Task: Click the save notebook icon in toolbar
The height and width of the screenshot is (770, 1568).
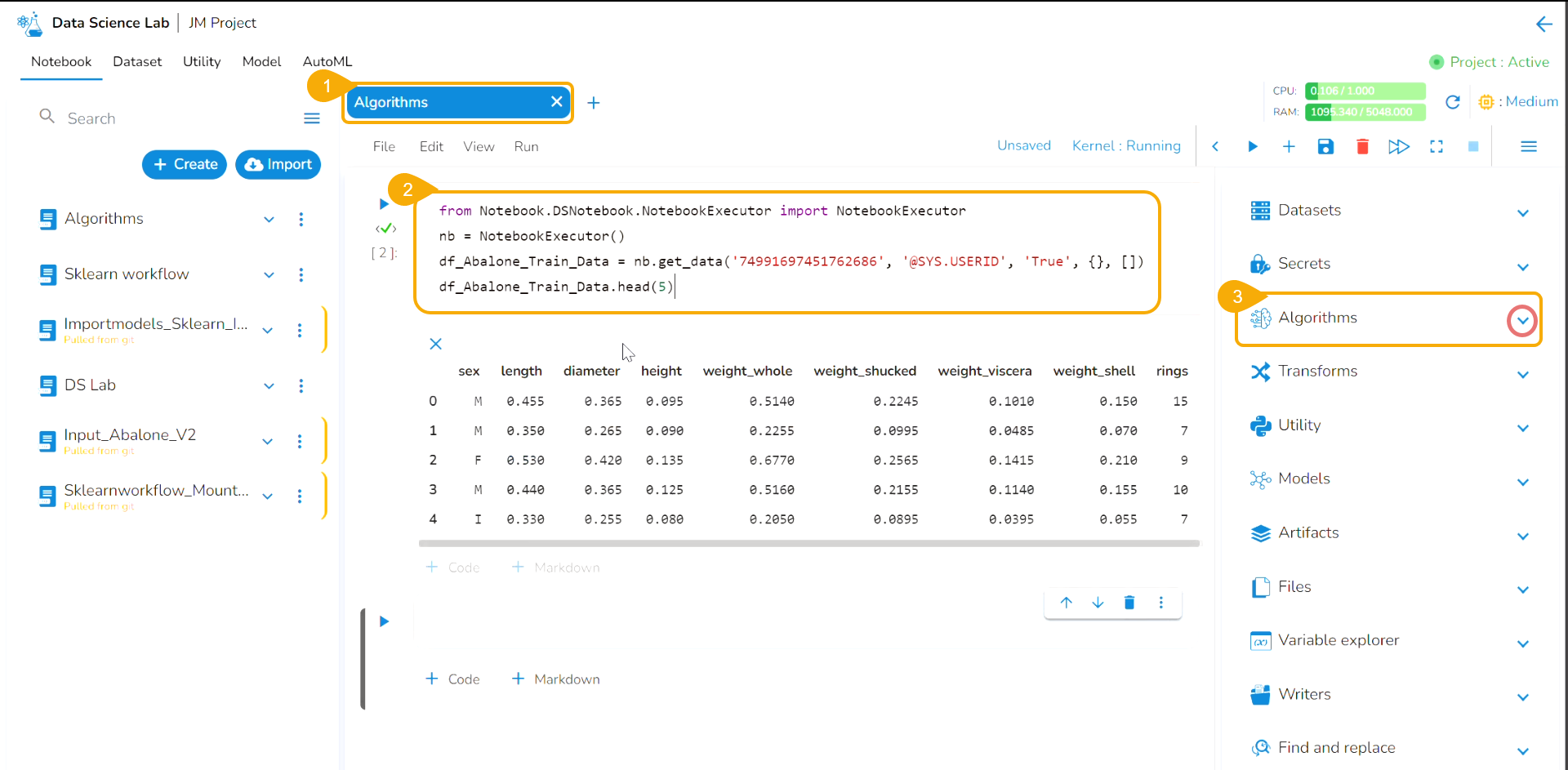Action: pyautogui.click(x=1325, y=147)
